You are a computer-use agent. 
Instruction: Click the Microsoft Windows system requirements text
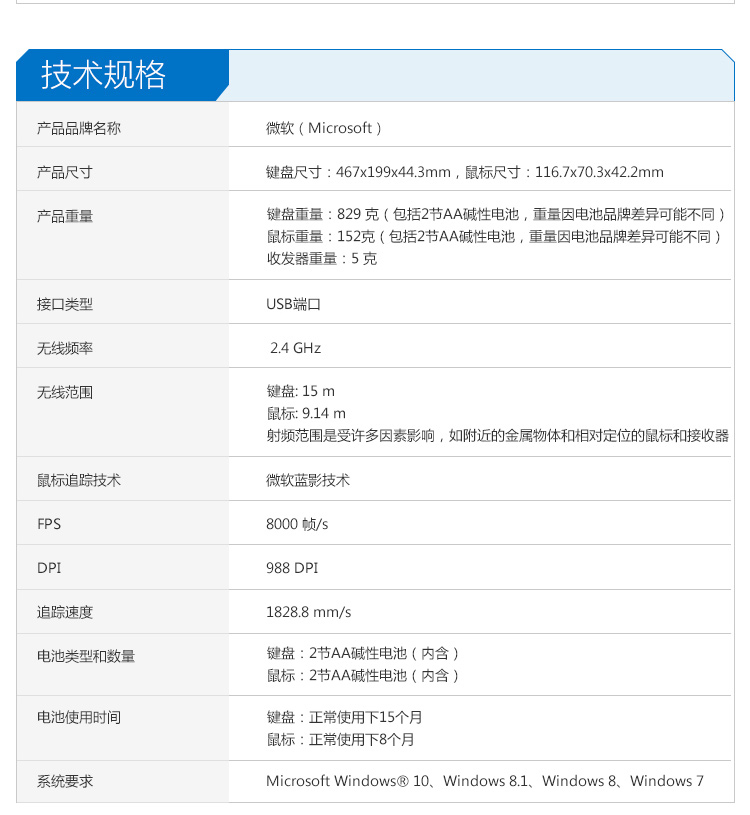(484, 781)
